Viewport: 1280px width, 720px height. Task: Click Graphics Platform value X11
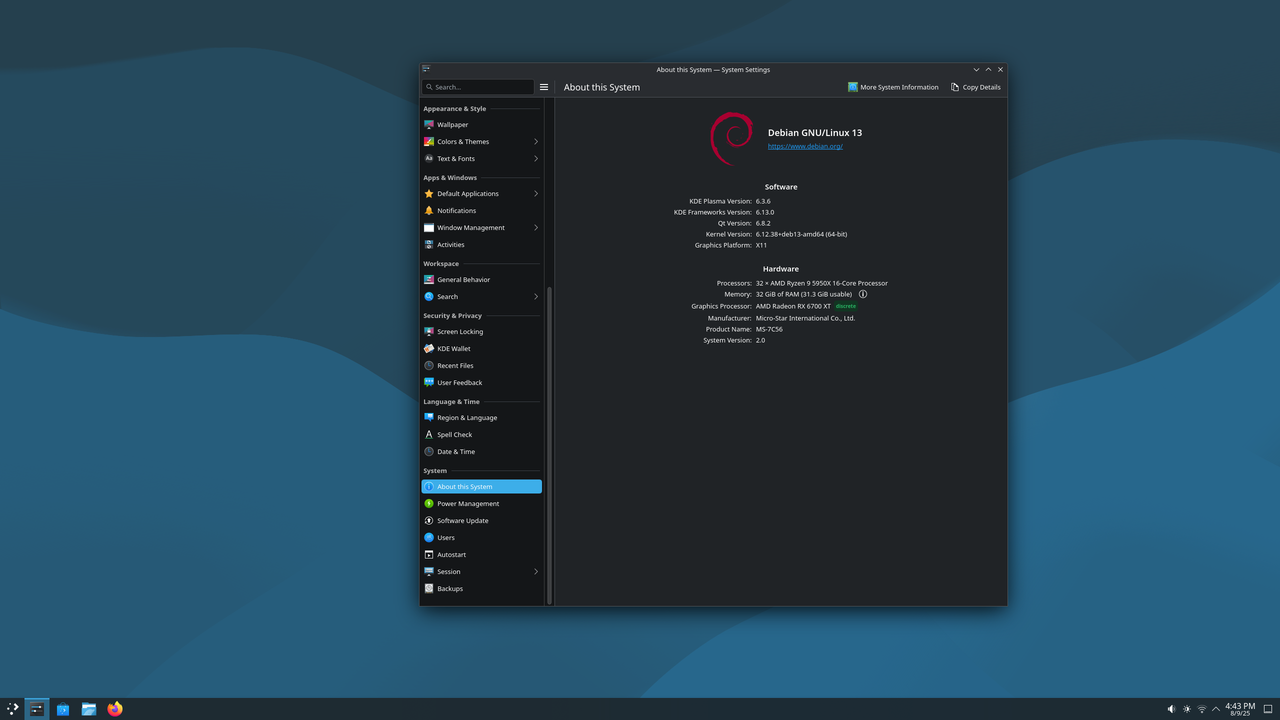(761, 245)
